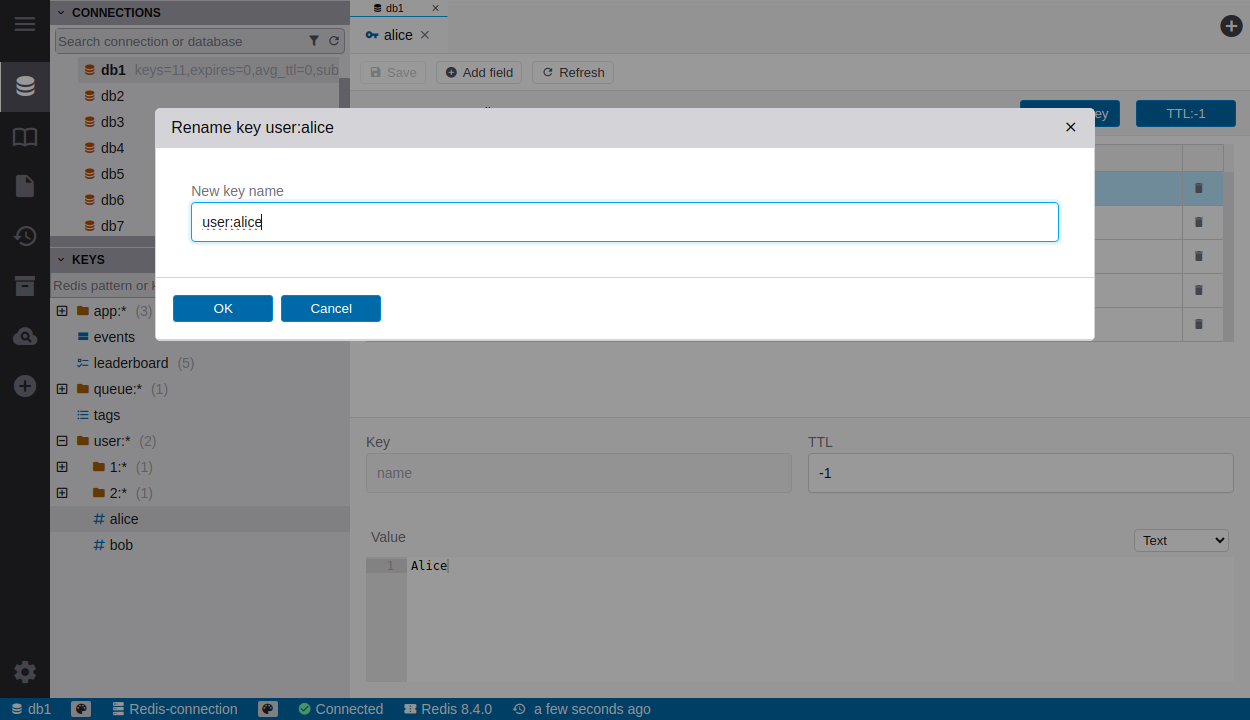Click the round plus icon at top right
The height and width of the screenshot is (720, 1250).
[1231, 26]
